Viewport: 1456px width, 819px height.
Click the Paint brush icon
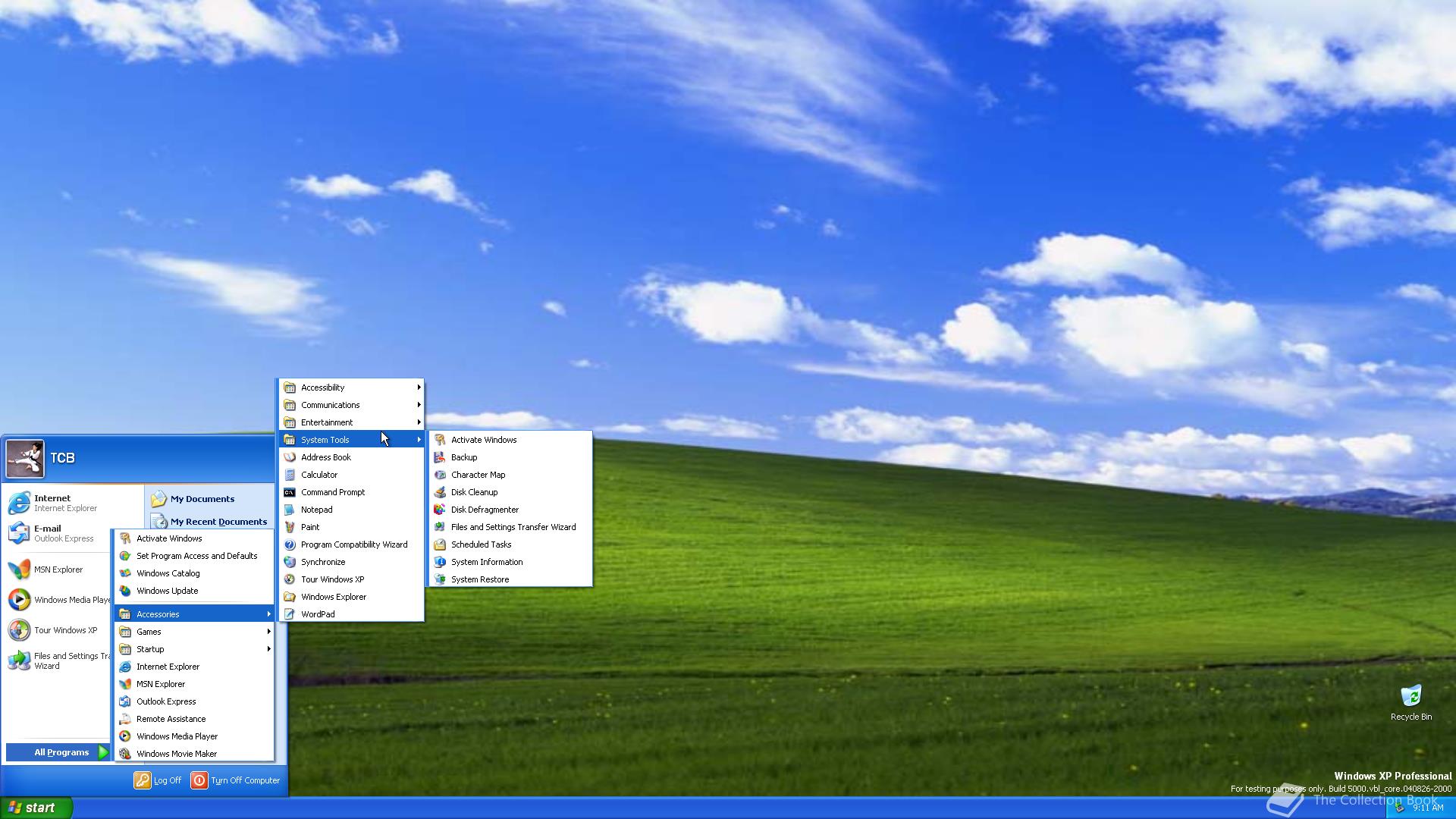pos(289,527)
